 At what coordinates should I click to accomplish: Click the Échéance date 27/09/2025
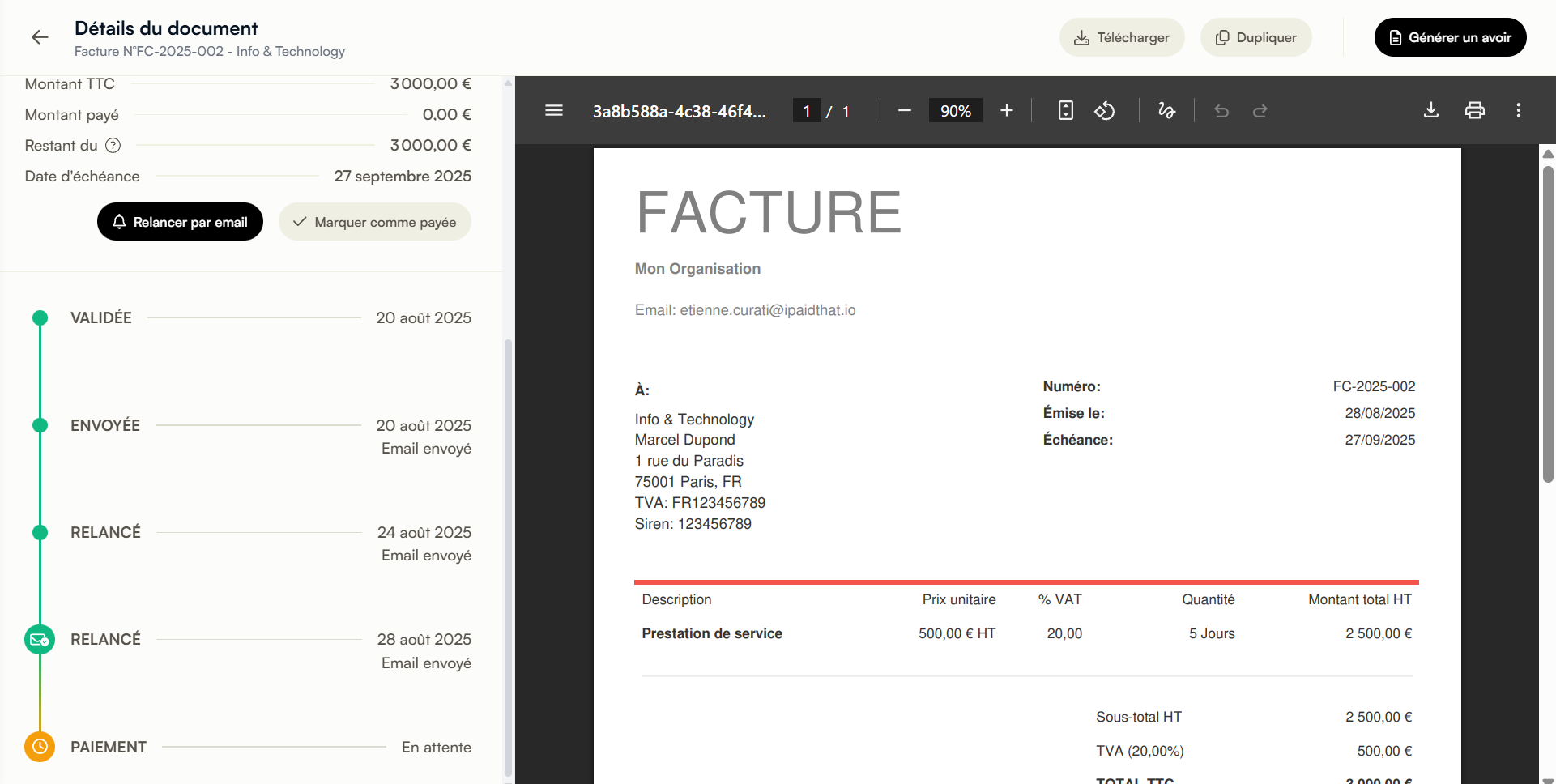(1380, 440)
